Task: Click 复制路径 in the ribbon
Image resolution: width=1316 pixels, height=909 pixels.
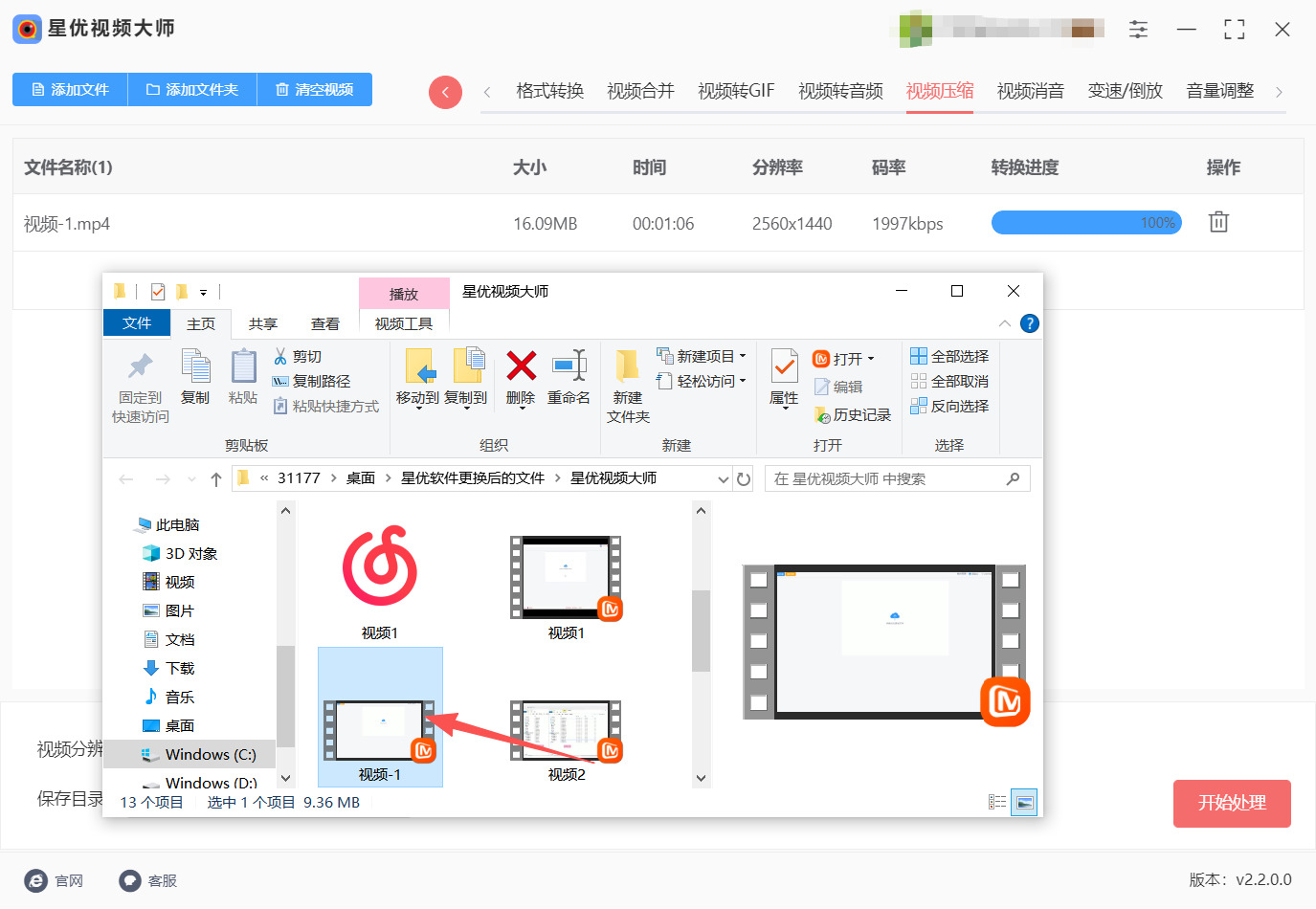Action: (x=311, y=382)
